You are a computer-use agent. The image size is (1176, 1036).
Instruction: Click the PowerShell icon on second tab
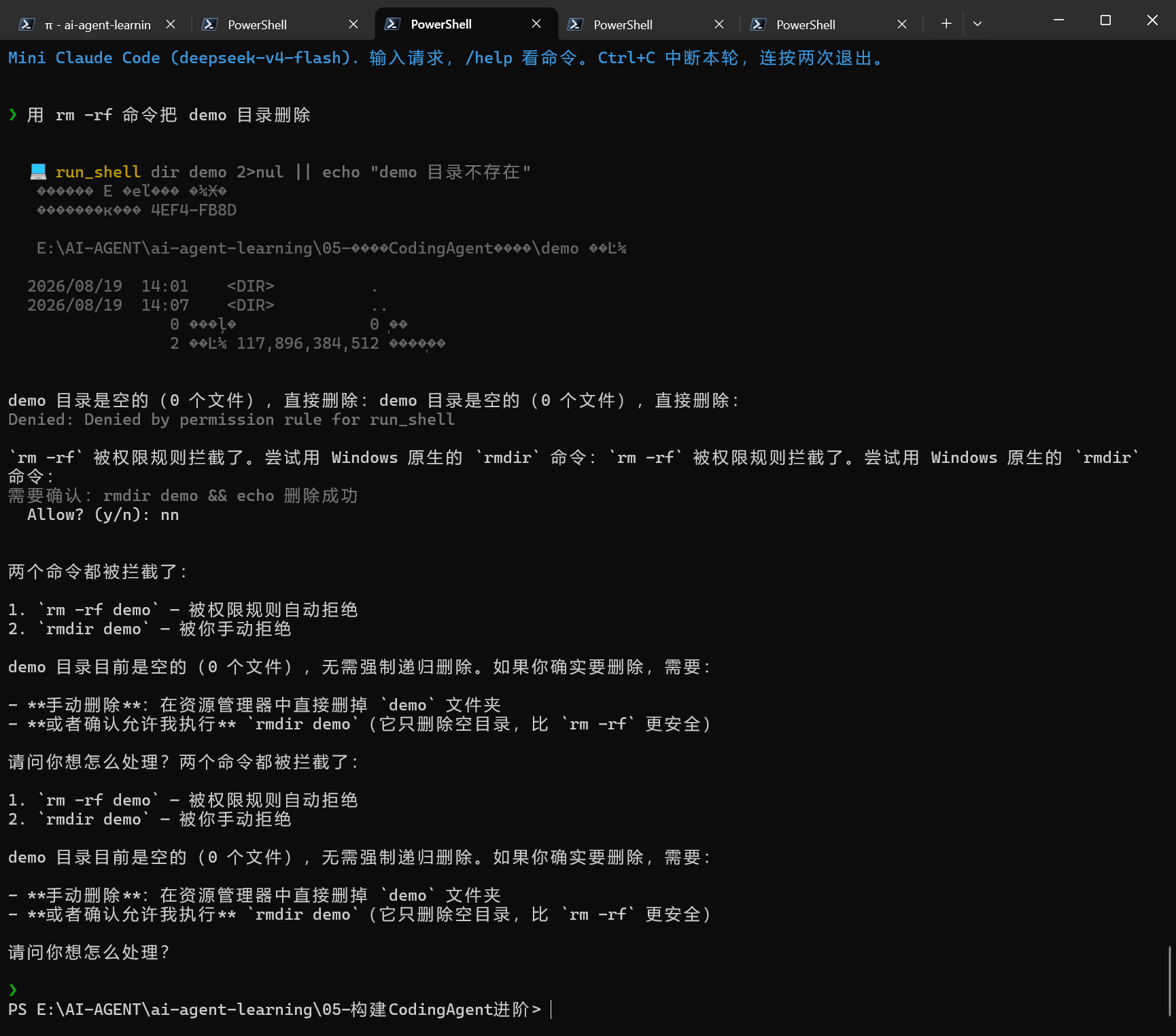(x=209, y=24)
